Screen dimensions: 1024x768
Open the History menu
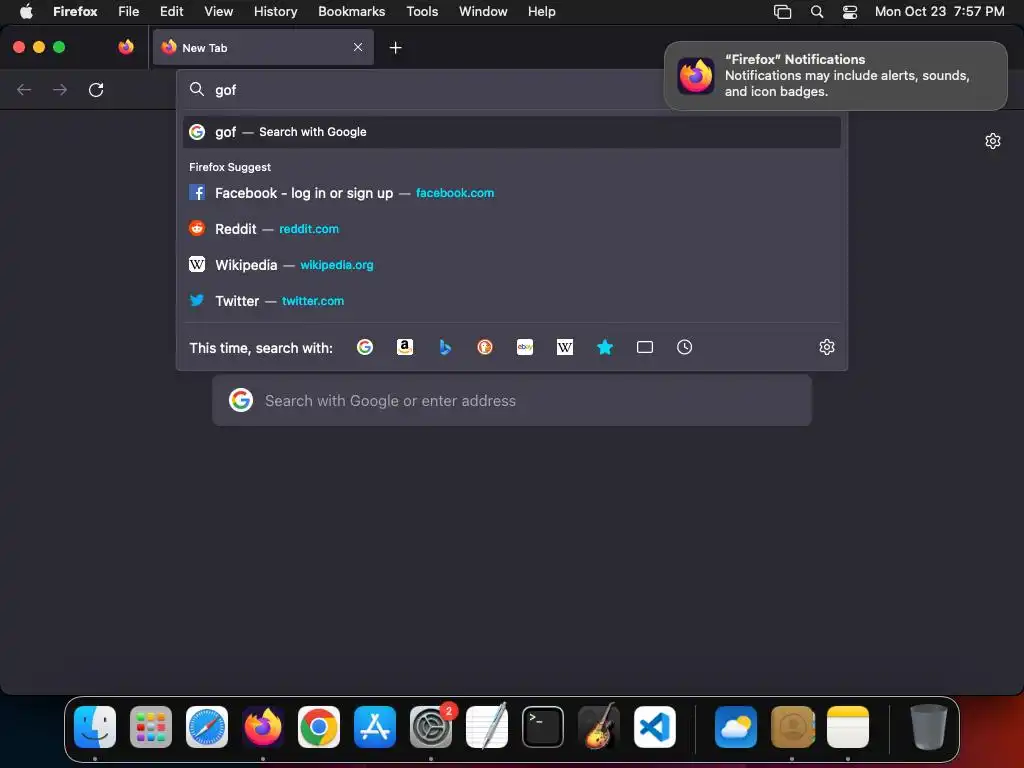276,12
